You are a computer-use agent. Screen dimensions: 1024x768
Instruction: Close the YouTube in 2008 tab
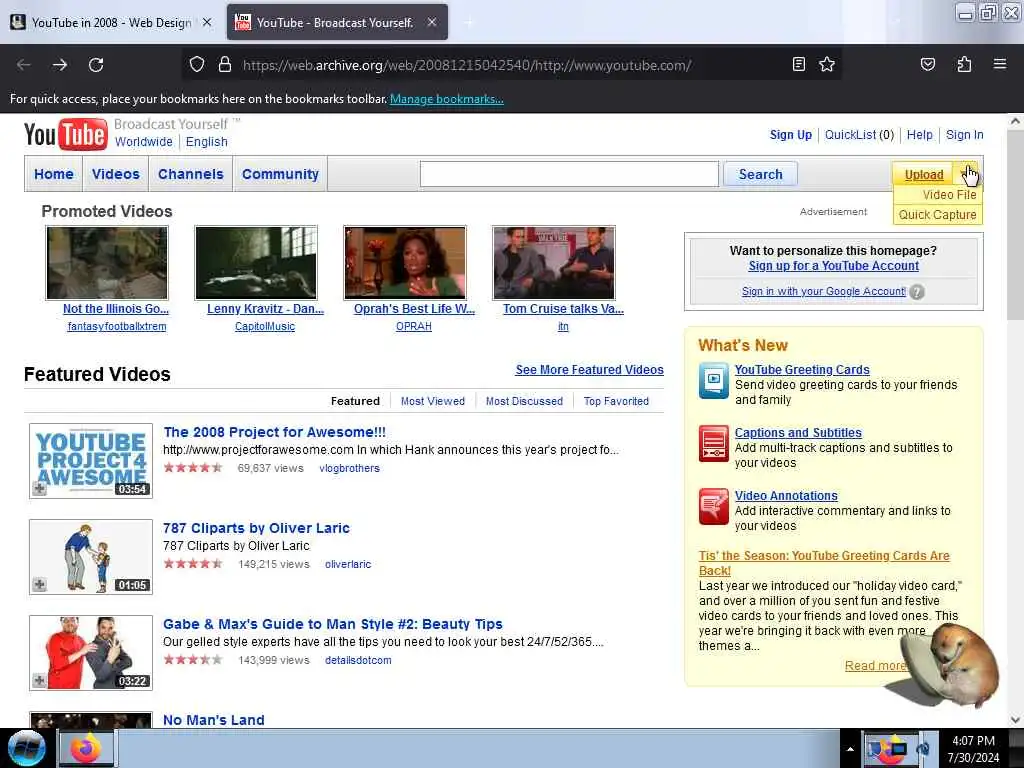207,22
